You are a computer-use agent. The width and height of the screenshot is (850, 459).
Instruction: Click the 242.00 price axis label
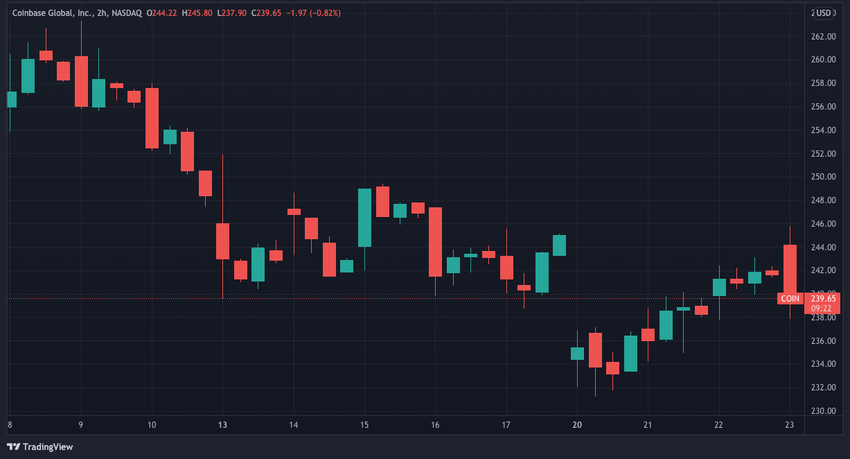823,270
